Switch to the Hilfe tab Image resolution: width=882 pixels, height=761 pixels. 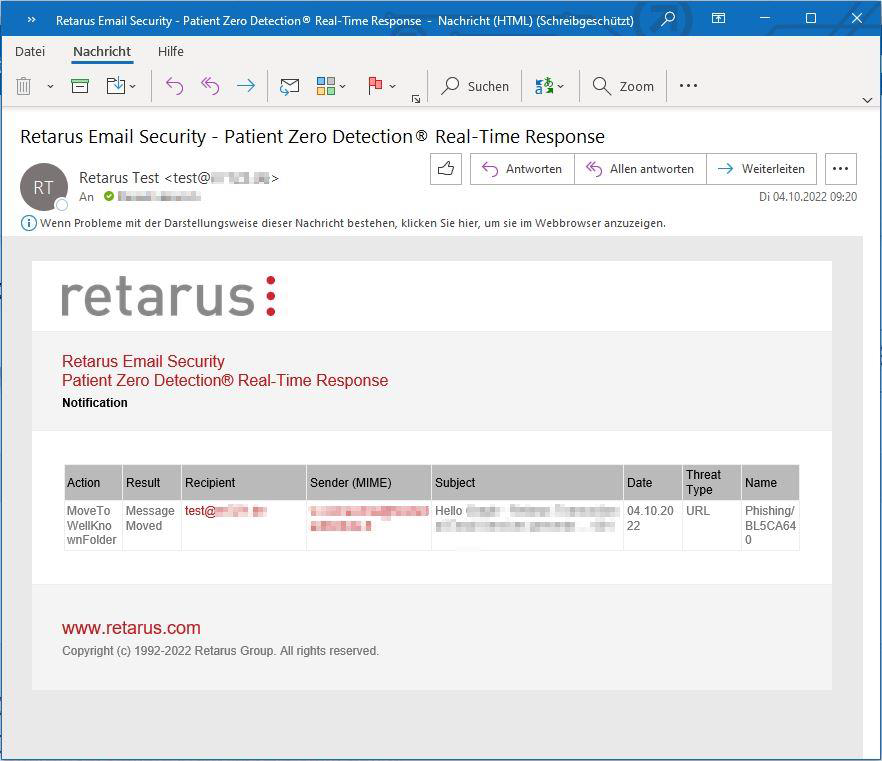pos(170,51)
